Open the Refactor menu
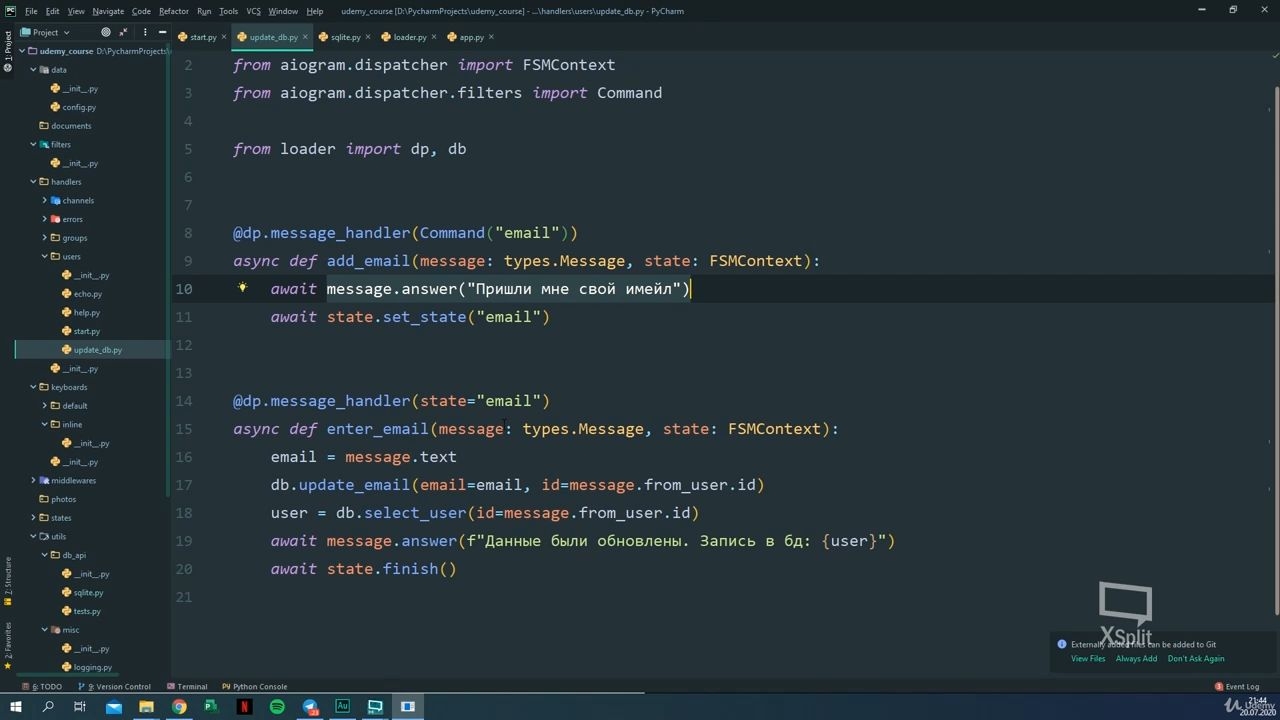1280x720 pixels. pyautogui.click(x=174, y=11)
